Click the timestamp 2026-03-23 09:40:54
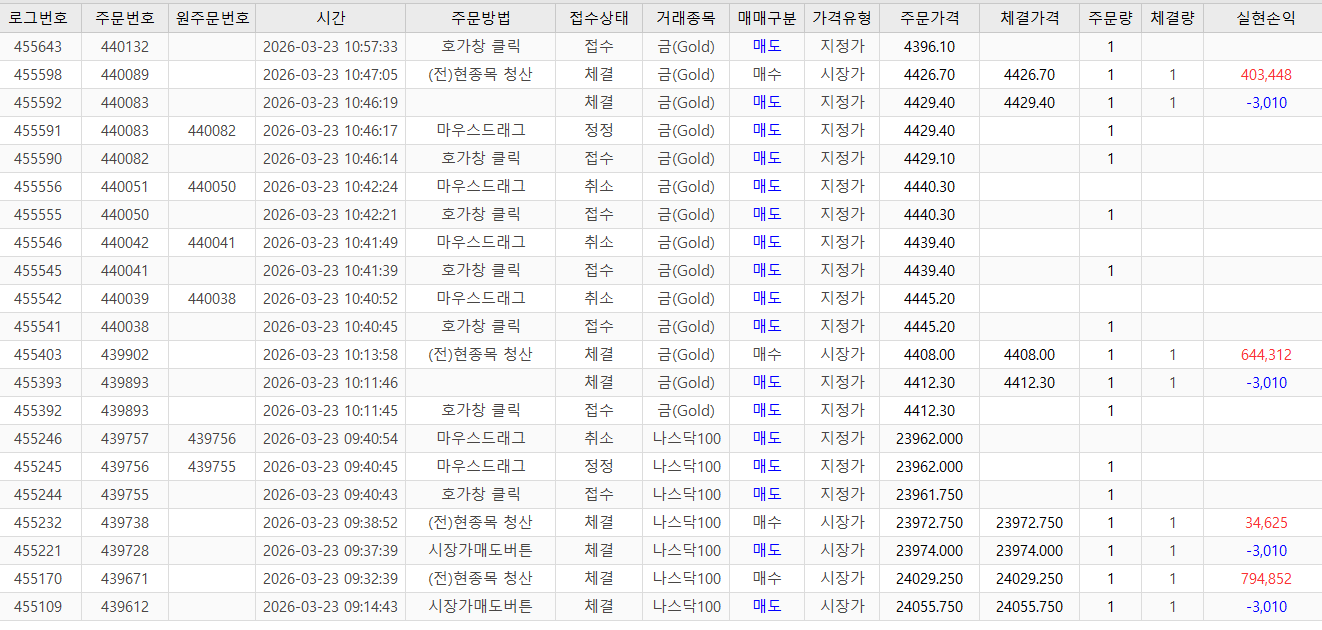 pos(330,439)
